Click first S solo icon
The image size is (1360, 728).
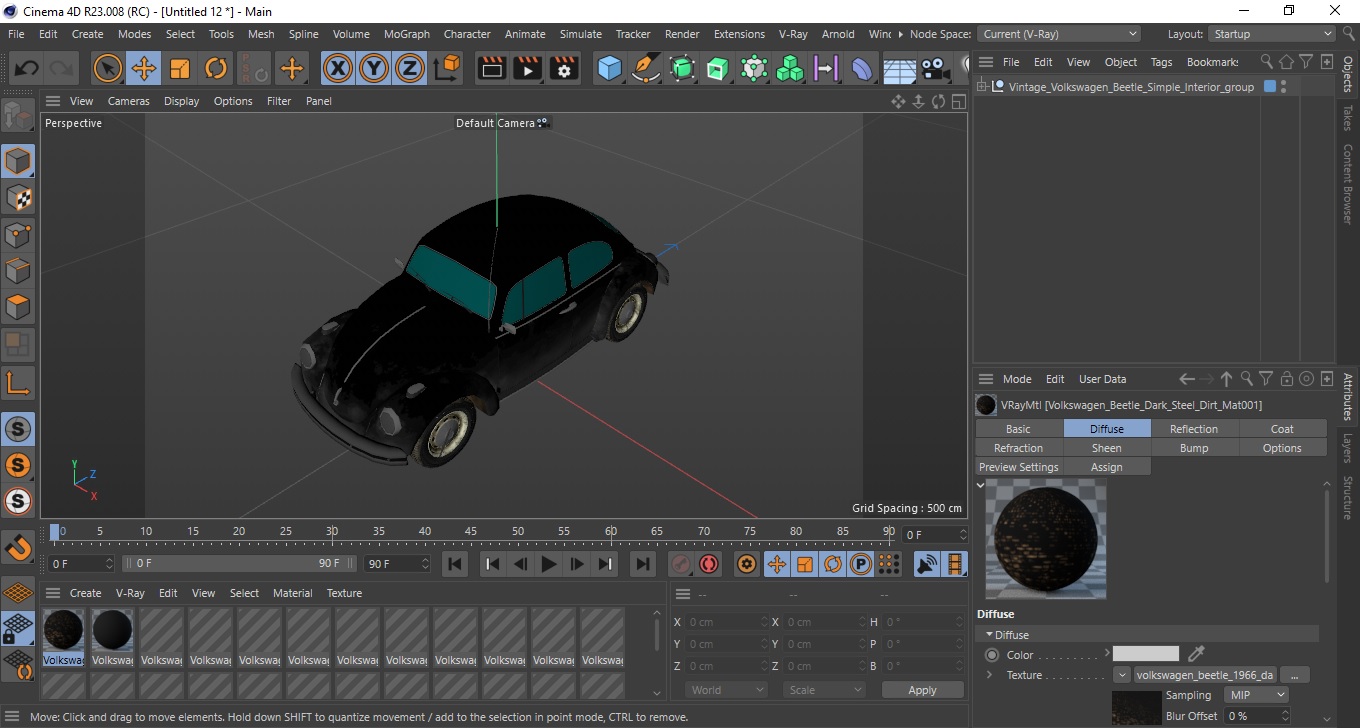[18, 430]
